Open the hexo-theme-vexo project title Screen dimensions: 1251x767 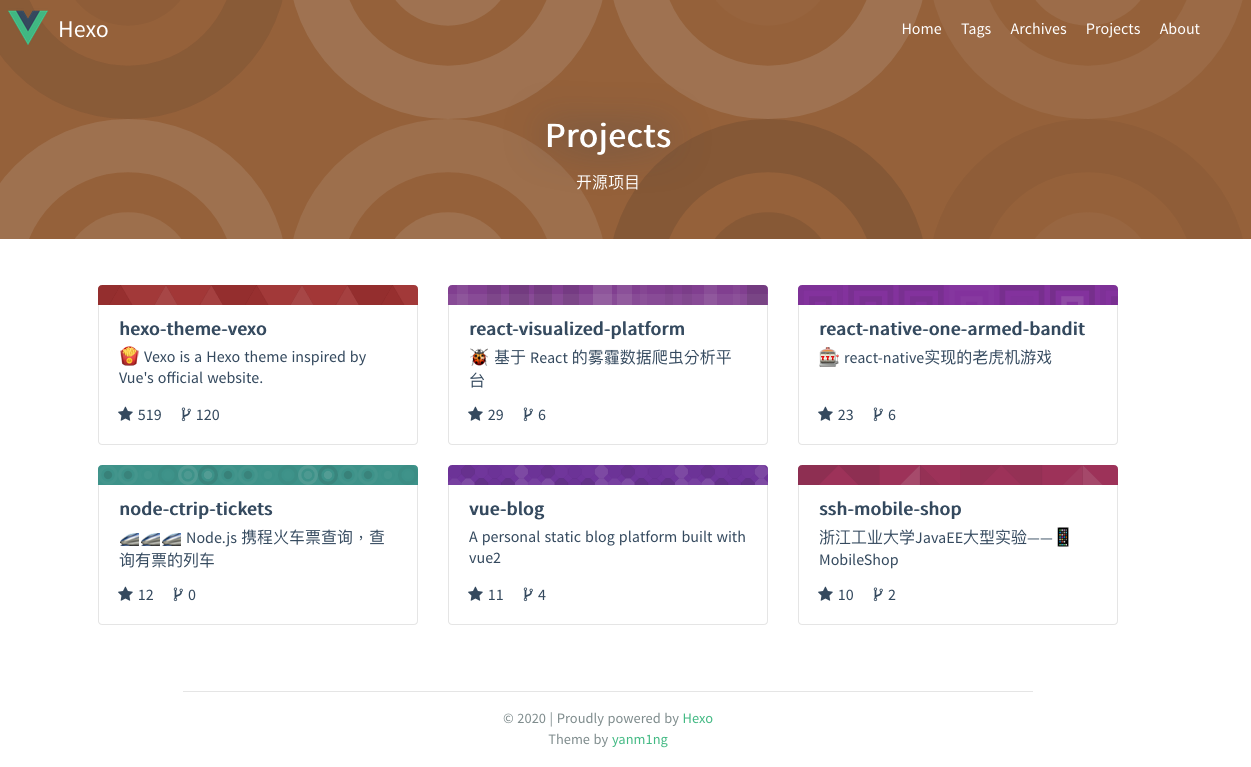tap(193, 329)
